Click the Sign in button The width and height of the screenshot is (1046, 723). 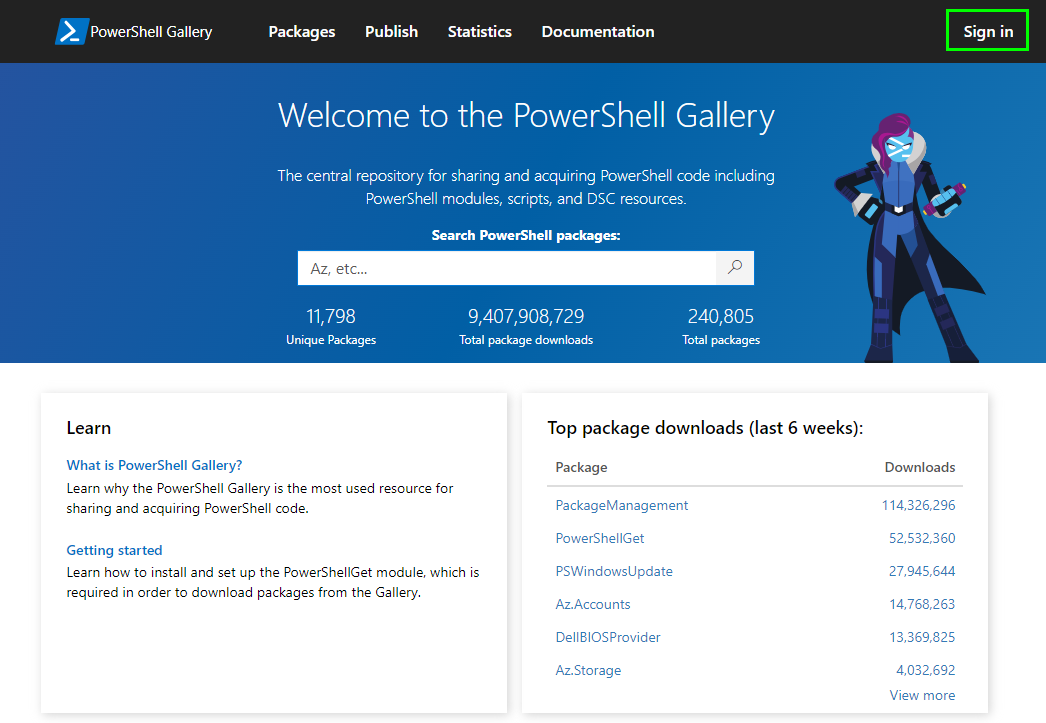988,32
